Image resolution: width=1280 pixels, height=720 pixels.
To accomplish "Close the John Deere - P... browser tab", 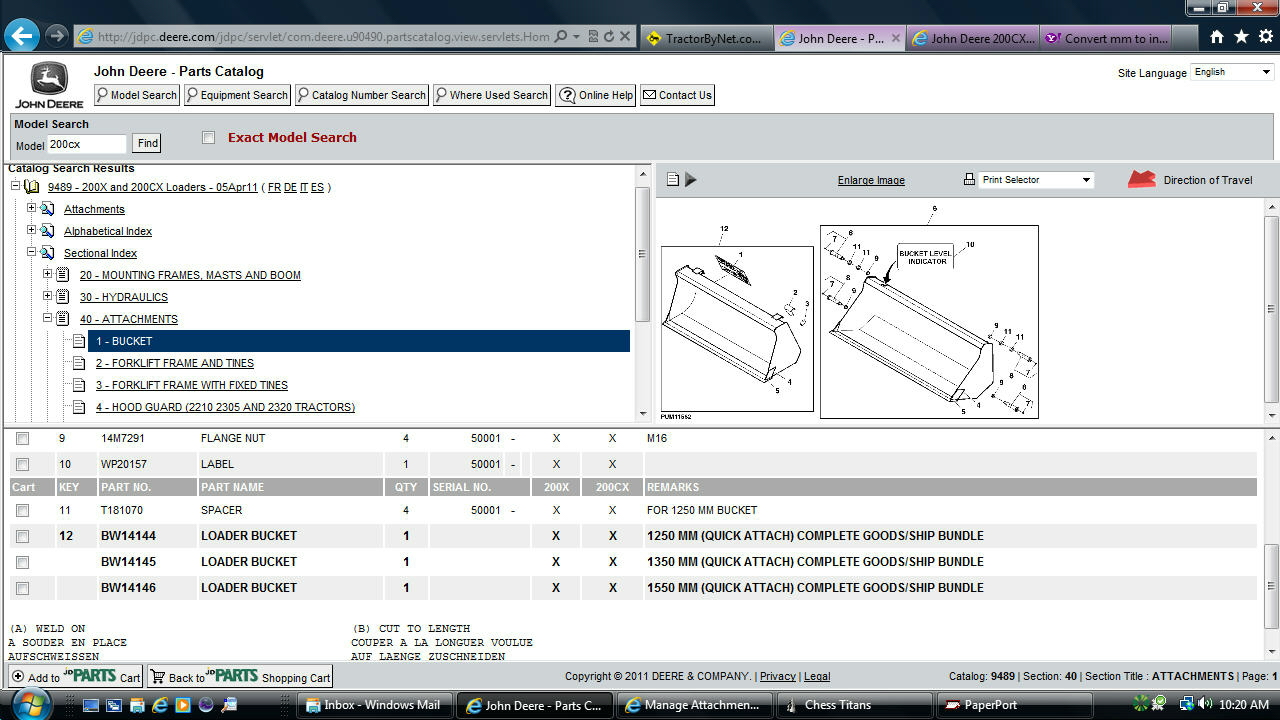I will (x=895, y=38).
